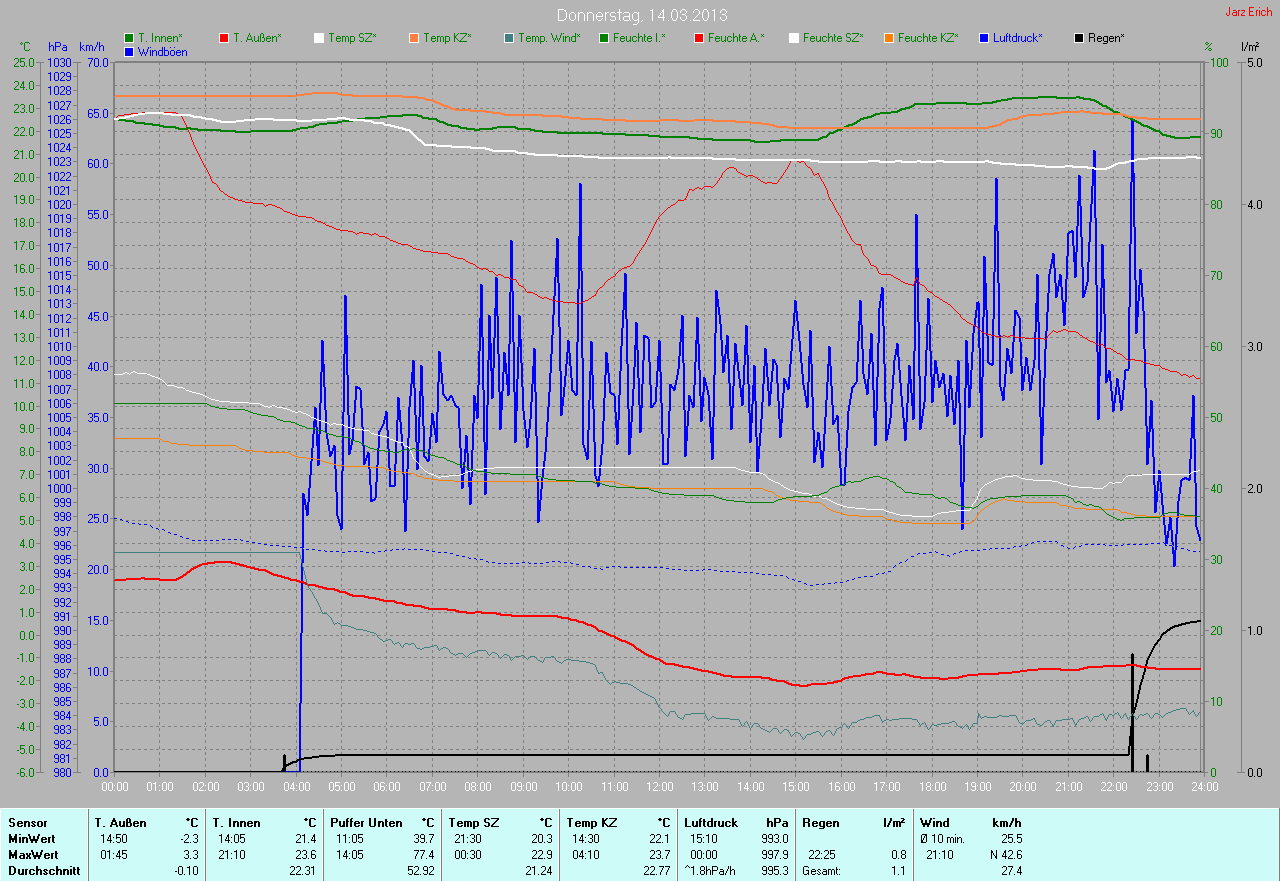The image size is (1280, 881).
Task: Click the red Feuchte A. legend swatch
Action: (x=699, y=38)
